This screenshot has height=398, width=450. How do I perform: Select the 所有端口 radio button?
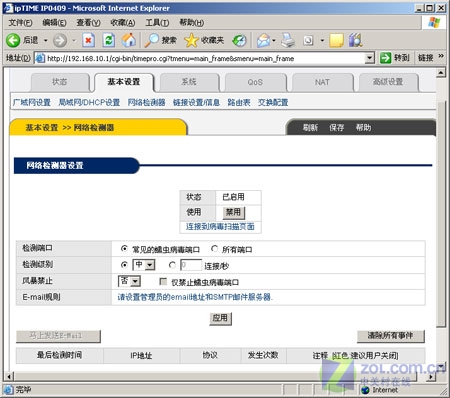click(214, 248)
